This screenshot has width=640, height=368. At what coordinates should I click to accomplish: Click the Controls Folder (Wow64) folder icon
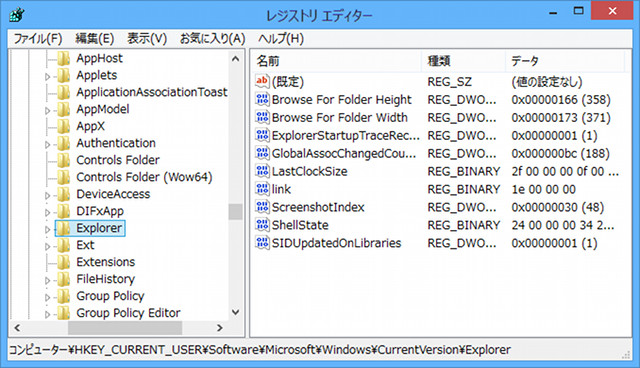[x=64, y=177]
